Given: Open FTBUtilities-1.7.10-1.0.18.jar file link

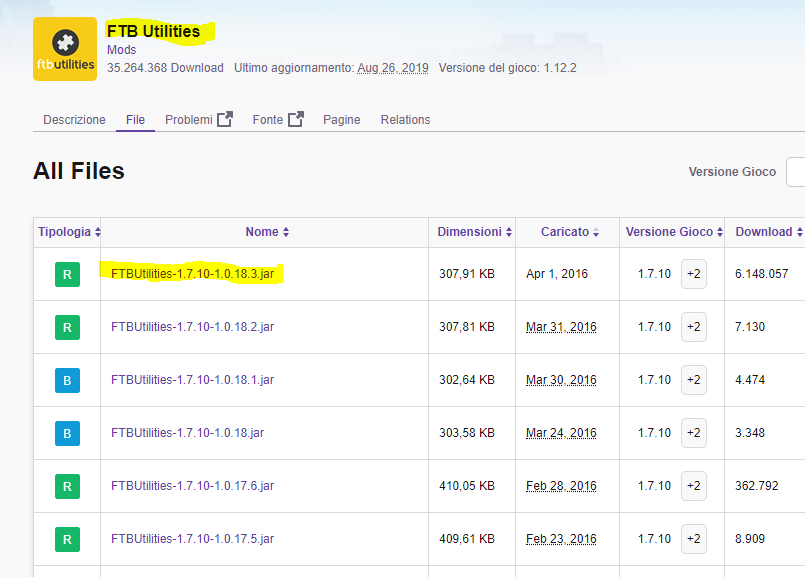Looking at the screenshot, I should coord(187,432).
